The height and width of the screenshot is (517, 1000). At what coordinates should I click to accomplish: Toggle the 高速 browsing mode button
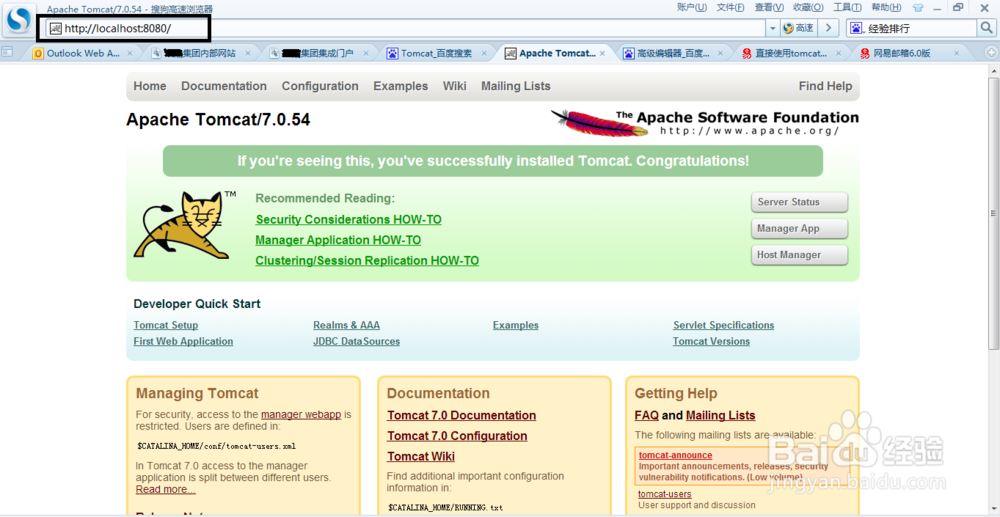pos(798,28)
